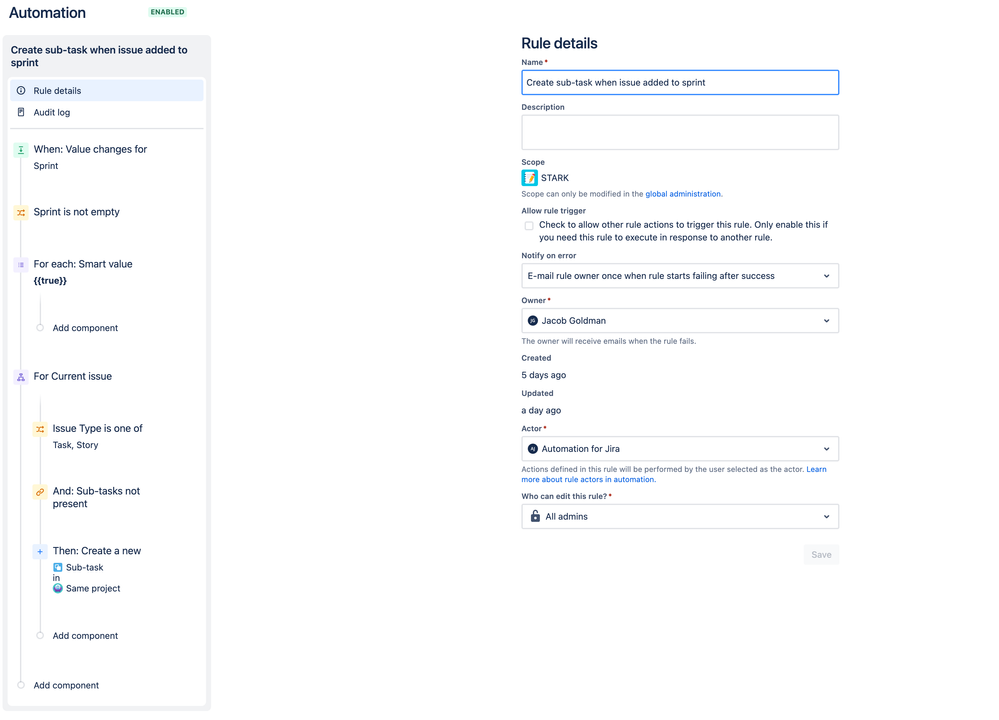Expand the Who can edit this rule dropdown
The height and width of the screenshot is (720, 999).
[680, 516]
